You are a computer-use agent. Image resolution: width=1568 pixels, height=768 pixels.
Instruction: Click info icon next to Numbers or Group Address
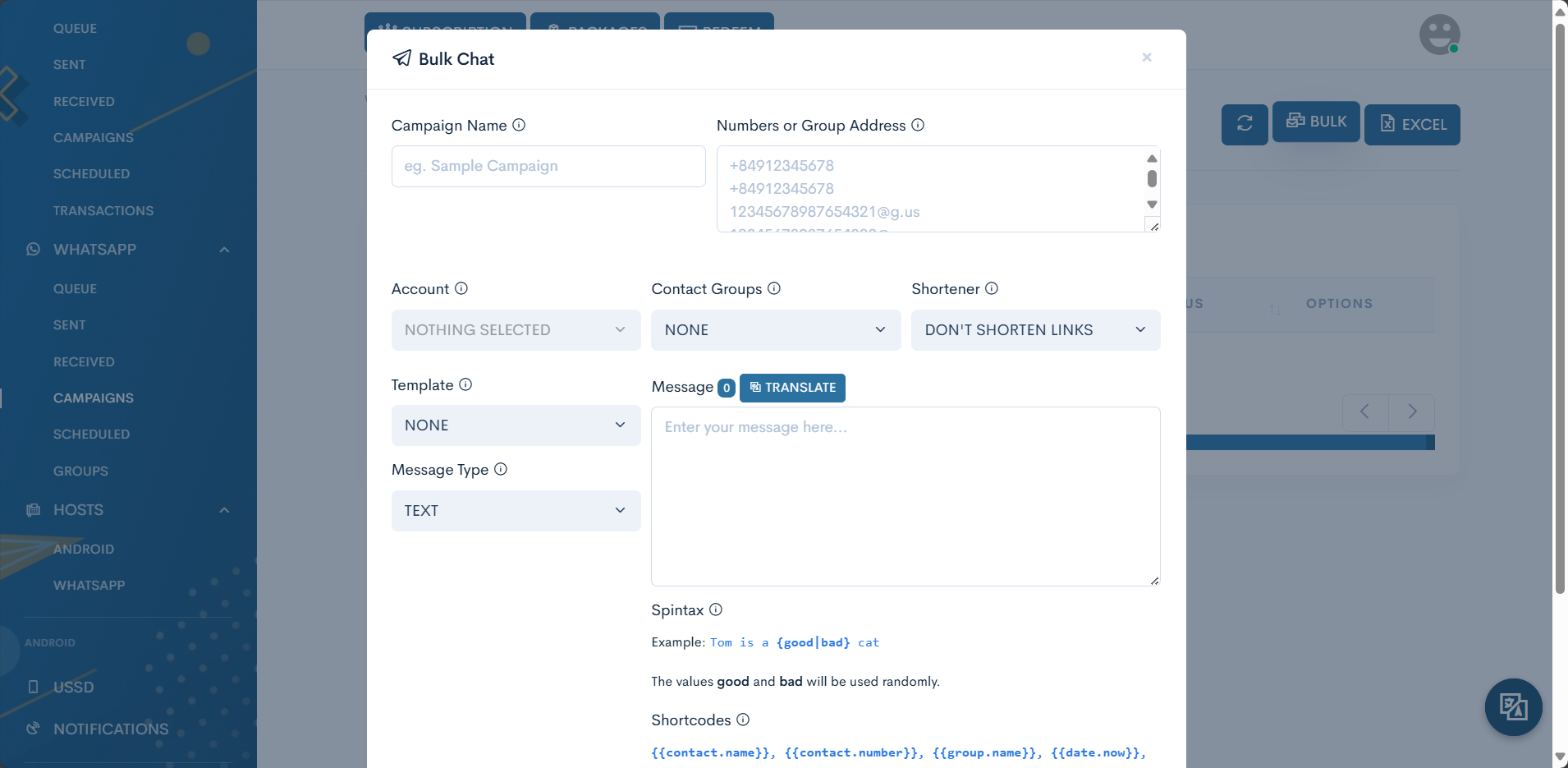tap(918, 125)
